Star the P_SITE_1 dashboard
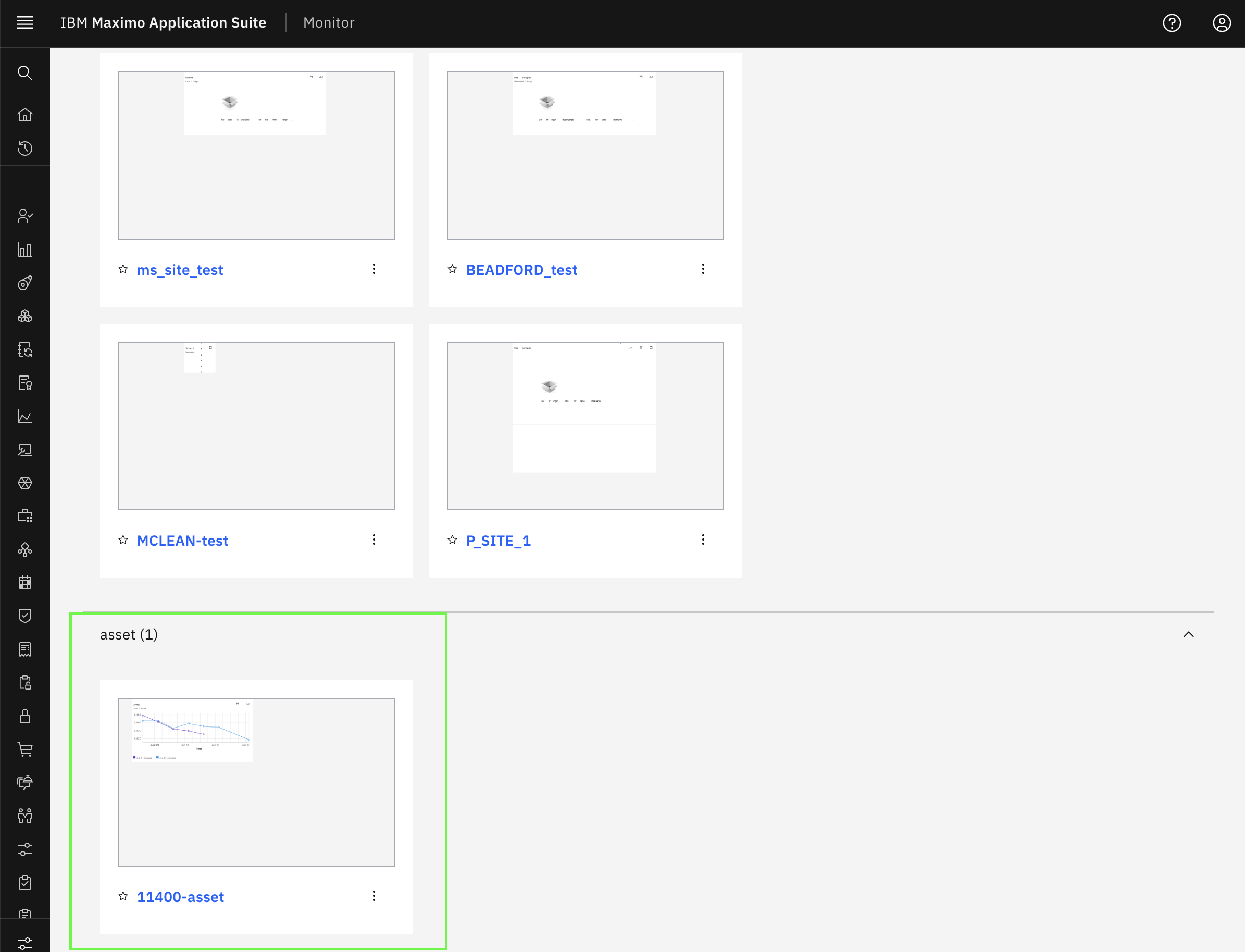This screenshot has height=952, width=1245. click(452, 540)
